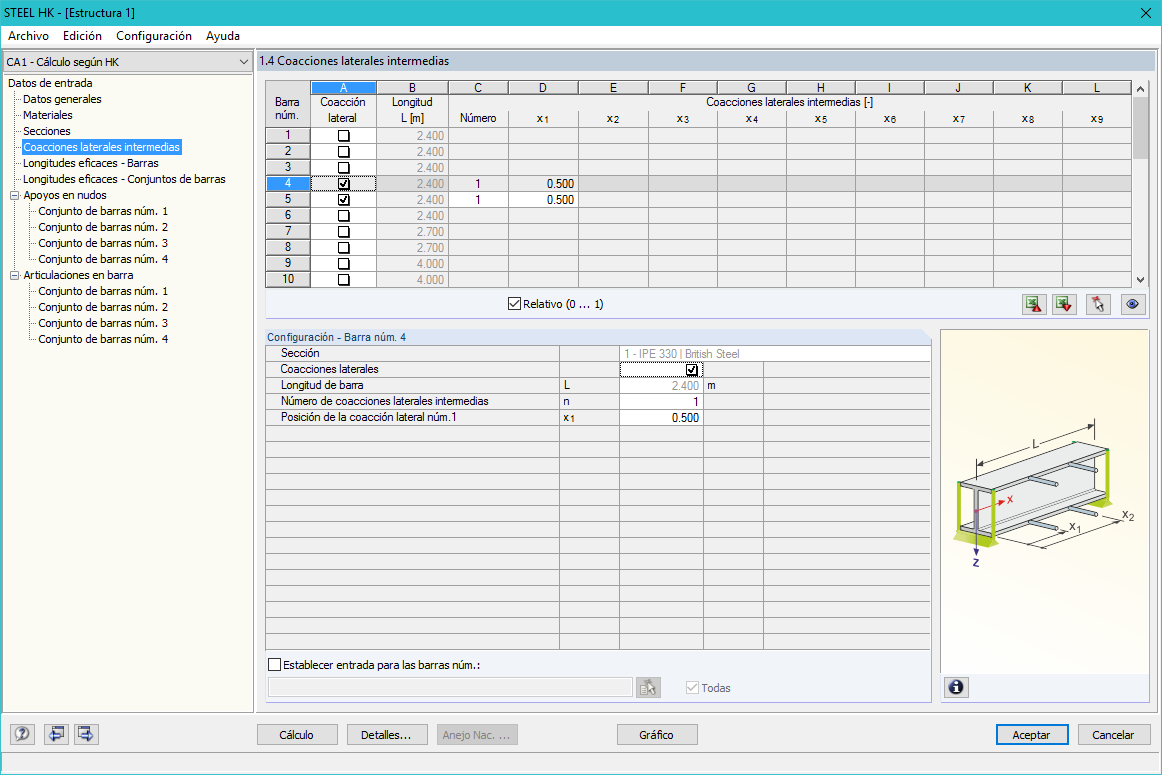Select row header for bar 10
1162x775 pixels.
tap(288, 279)
